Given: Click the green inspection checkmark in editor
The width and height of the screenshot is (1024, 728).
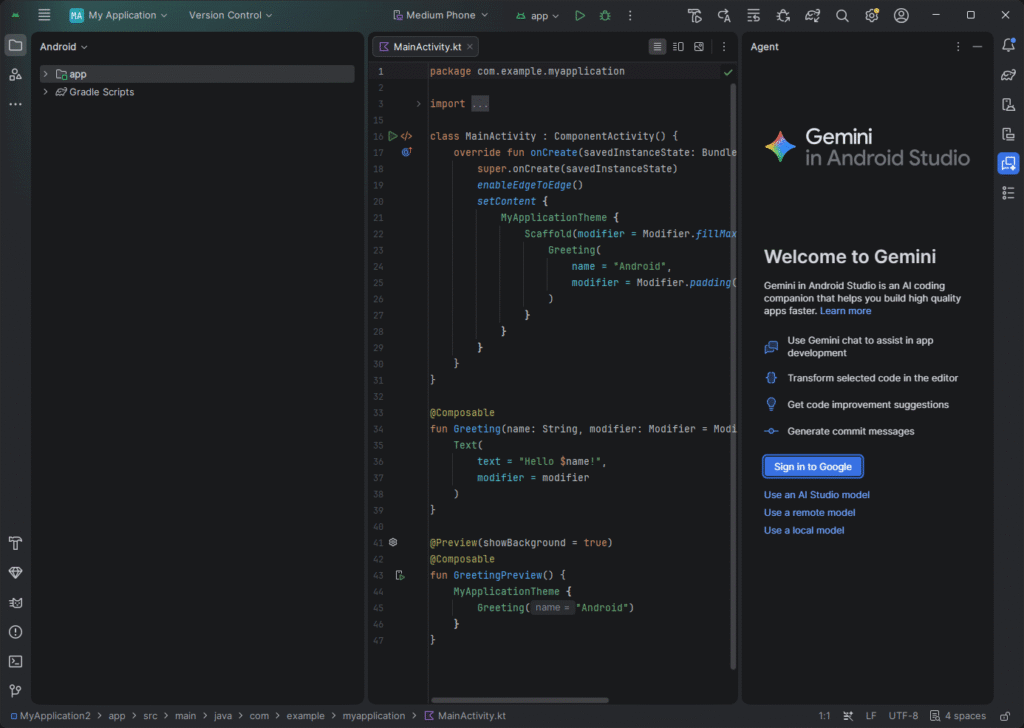Looking at the screenshot, I should pos(728,72).
